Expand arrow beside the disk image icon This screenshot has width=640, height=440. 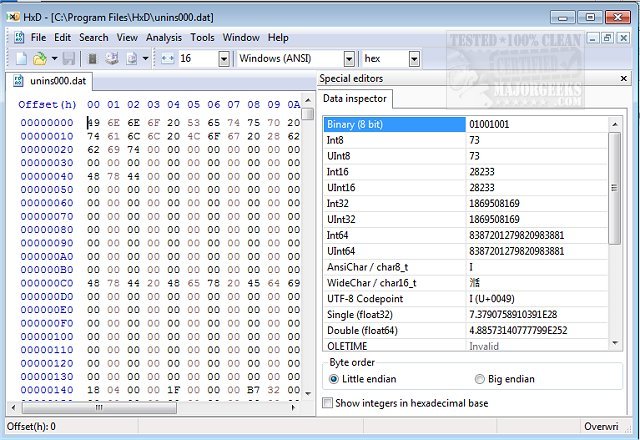pos(145,59)
